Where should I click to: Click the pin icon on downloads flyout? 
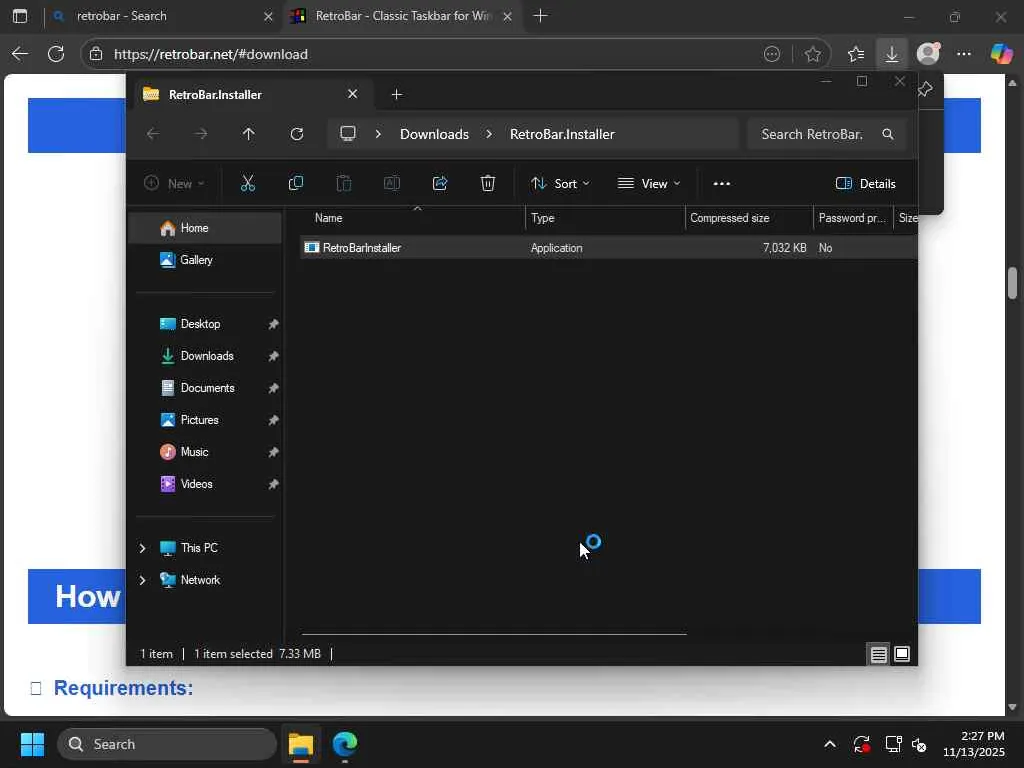click(925, 89)
